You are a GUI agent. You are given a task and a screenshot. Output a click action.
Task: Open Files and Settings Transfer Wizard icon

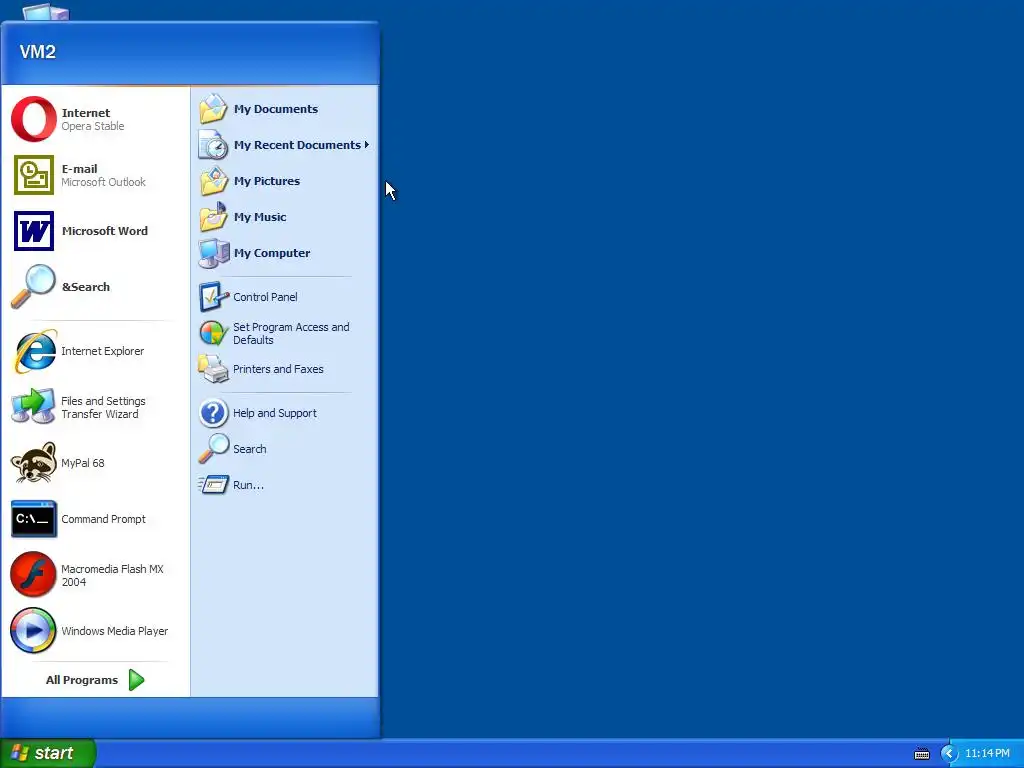coord(33,406)
